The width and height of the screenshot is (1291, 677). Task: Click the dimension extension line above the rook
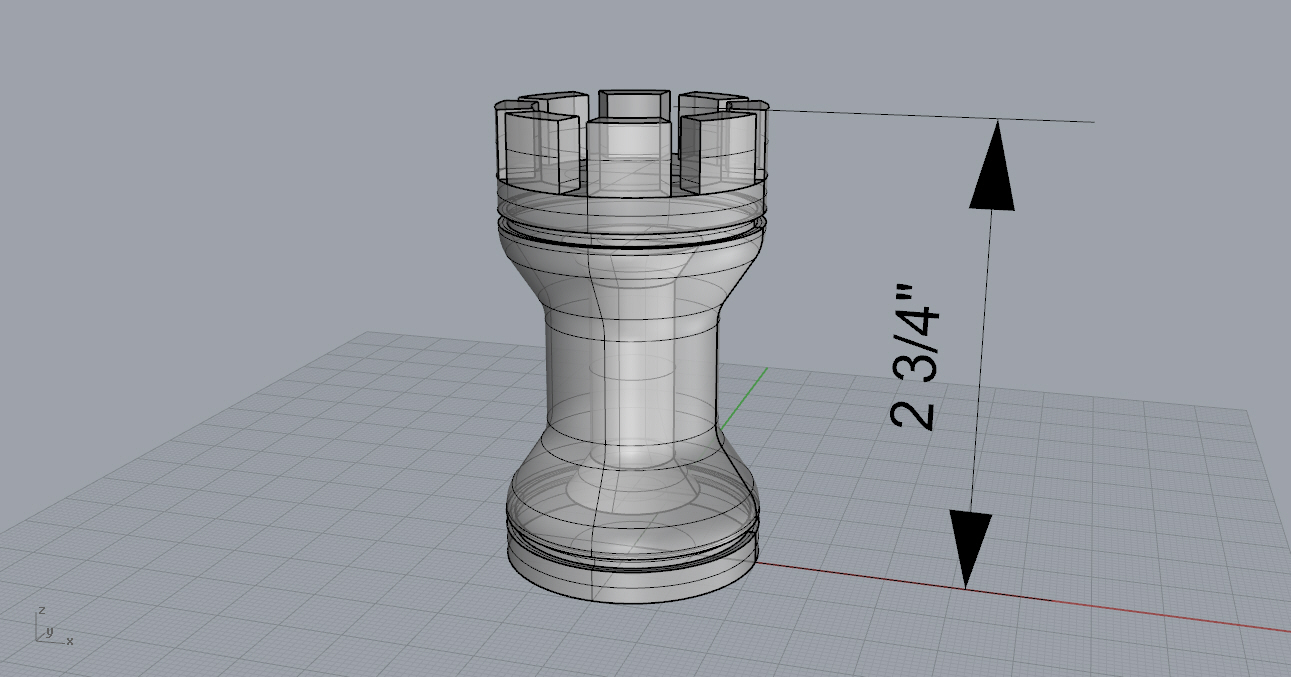(930, 116)
